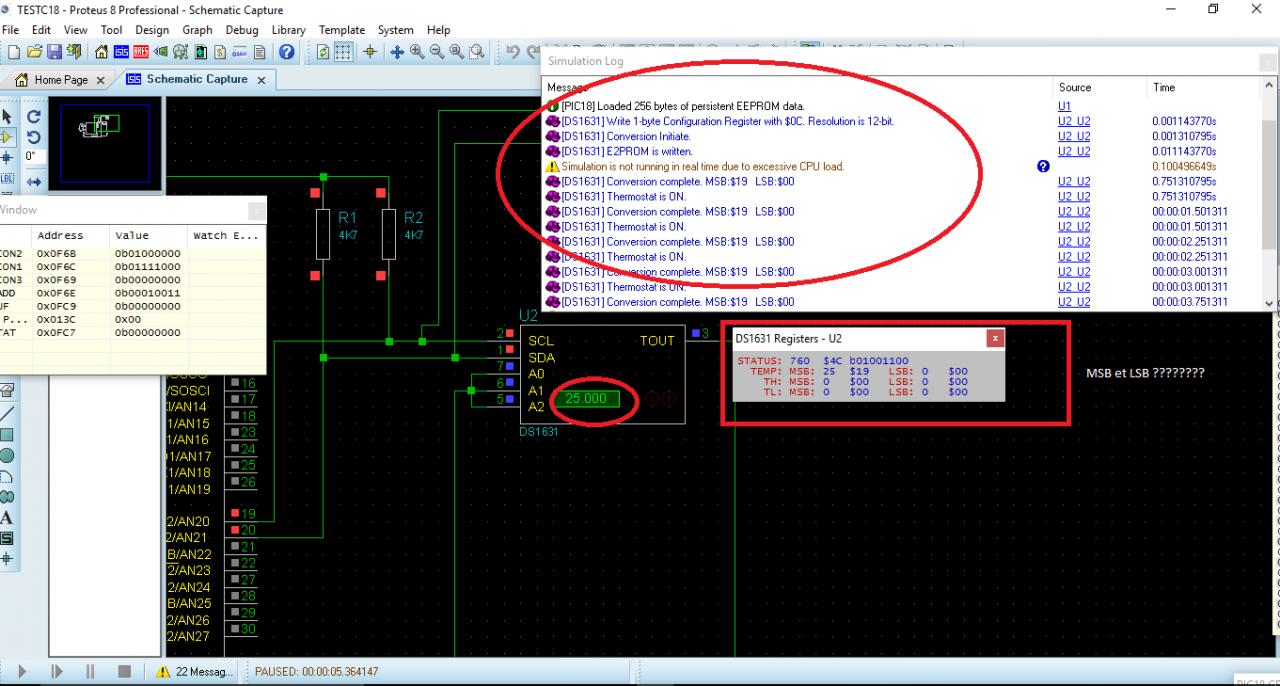The image size is (1280, 686).
Task: Open PCB Layout via the ARES toolbar icon
Action: (141, 52)
